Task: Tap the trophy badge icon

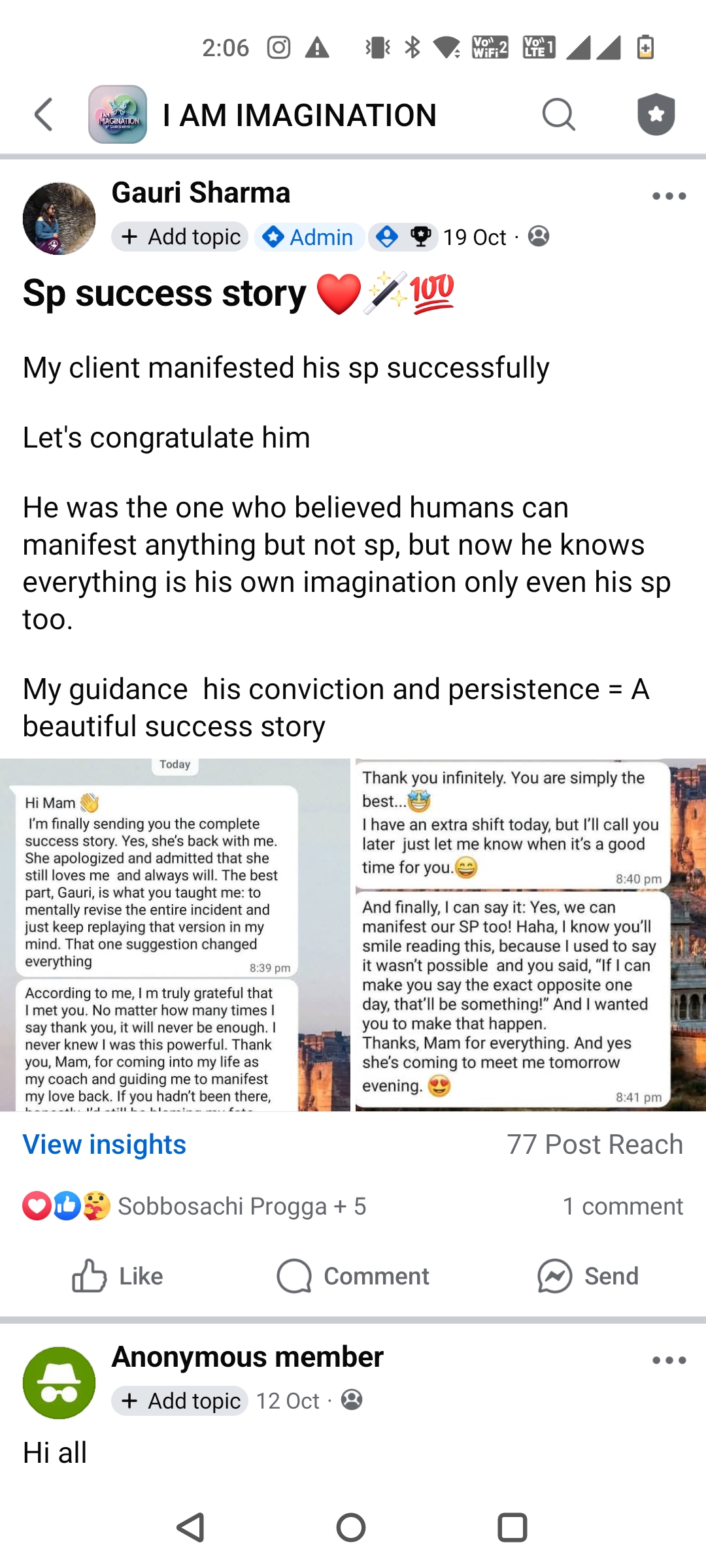Action: pyautogui.click(x=421, y=237)
